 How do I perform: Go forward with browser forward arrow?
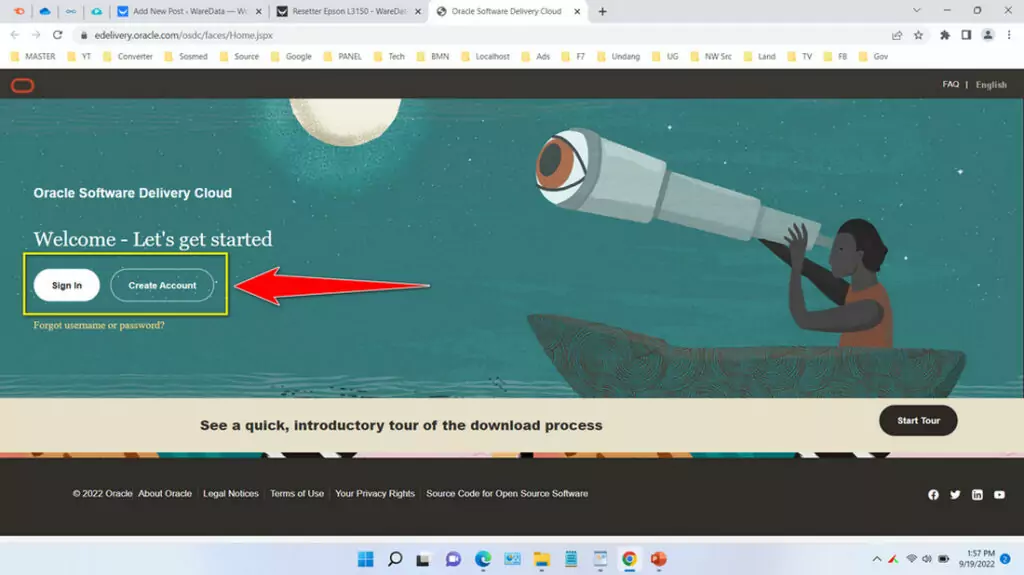(x=36, y=35)
